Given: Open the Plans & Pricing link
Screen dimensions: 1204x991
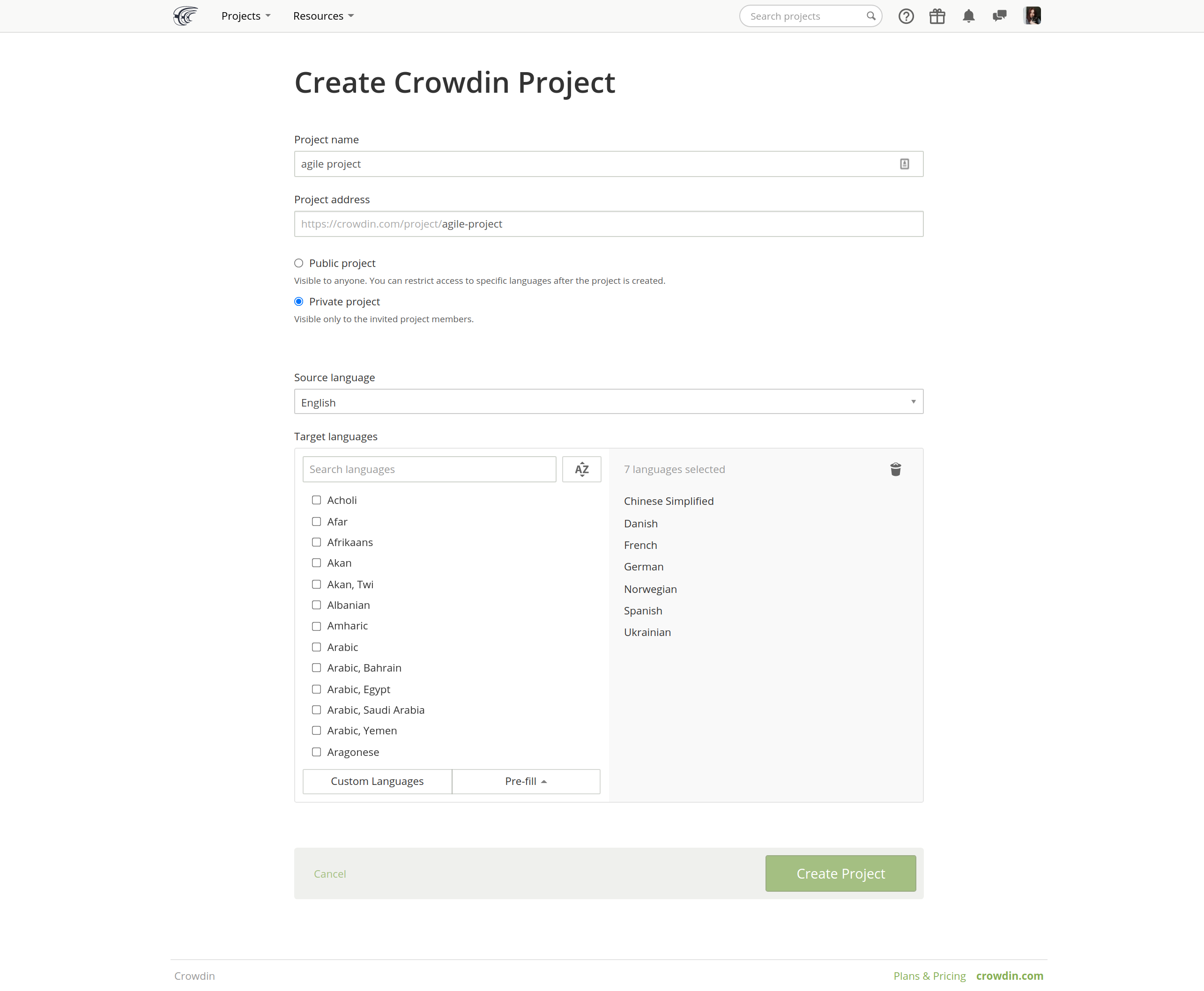Looking at the screenshot, I should pyautogui.click(x=929, y=976).
